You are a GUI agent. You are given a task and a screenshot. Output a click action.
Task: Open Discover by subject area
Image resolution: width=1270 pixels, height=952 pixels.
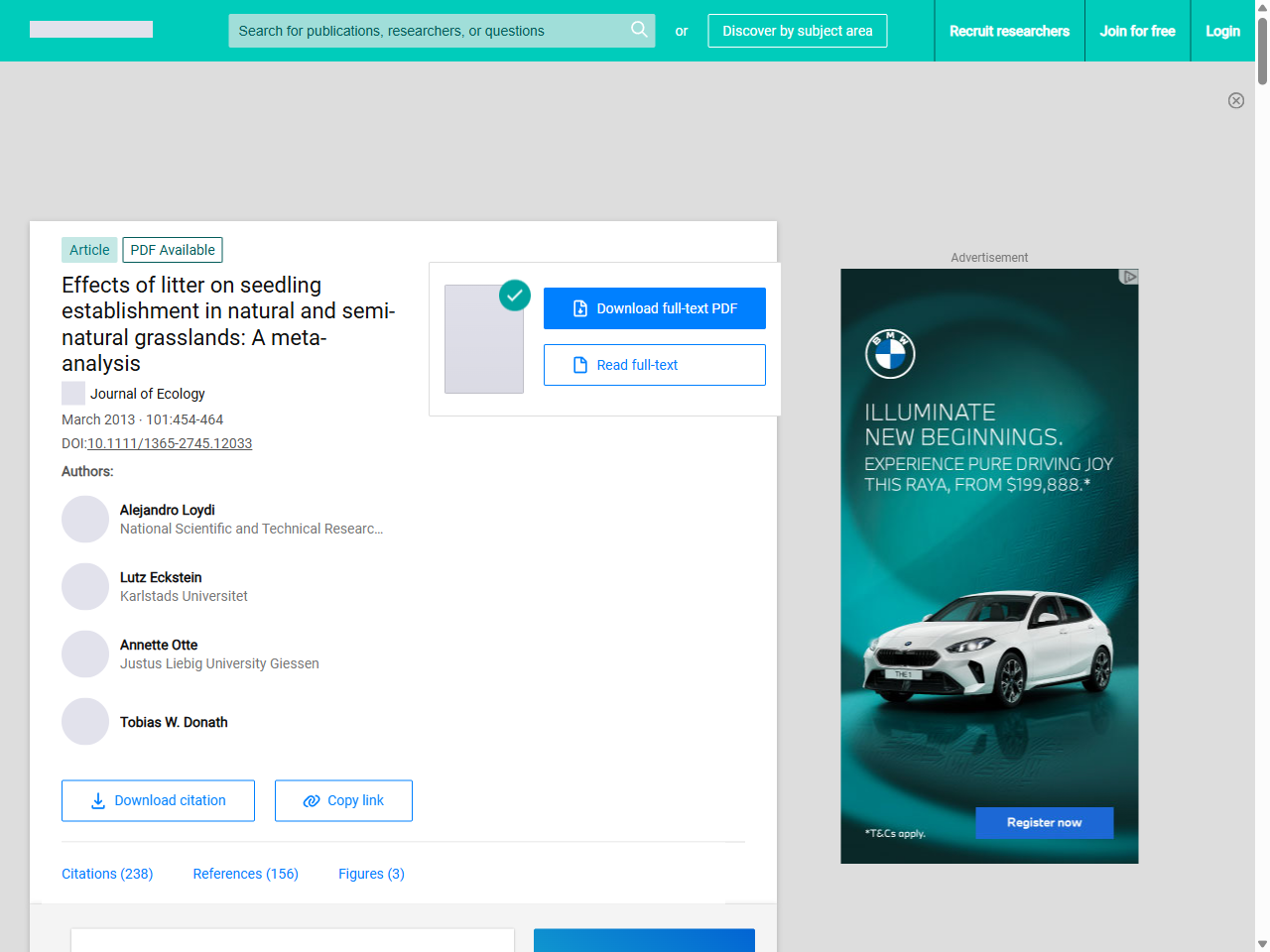798,31
